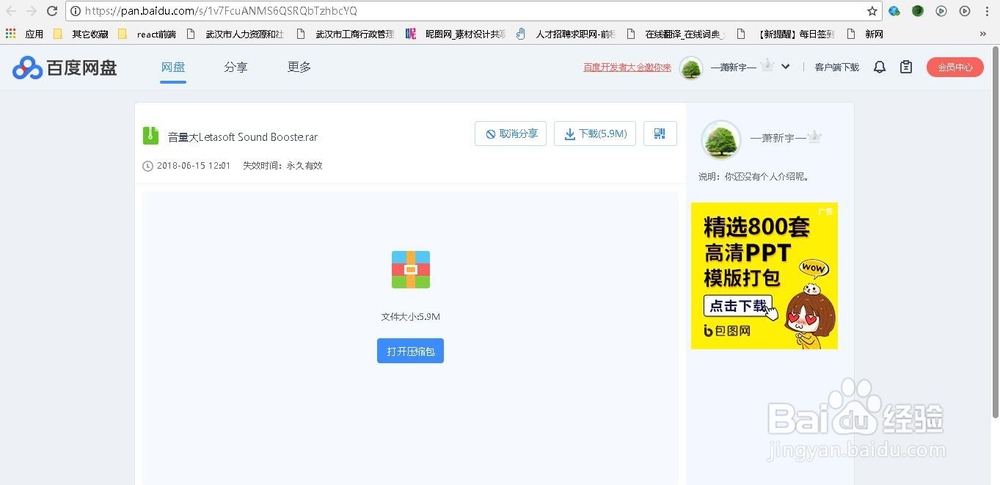Click the colorful archive icon in the preview

coord(411,269)
